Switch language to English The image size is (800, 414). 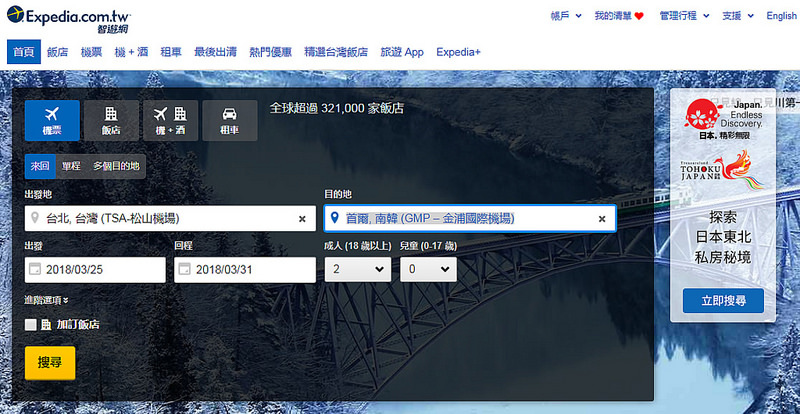(781, 16)
